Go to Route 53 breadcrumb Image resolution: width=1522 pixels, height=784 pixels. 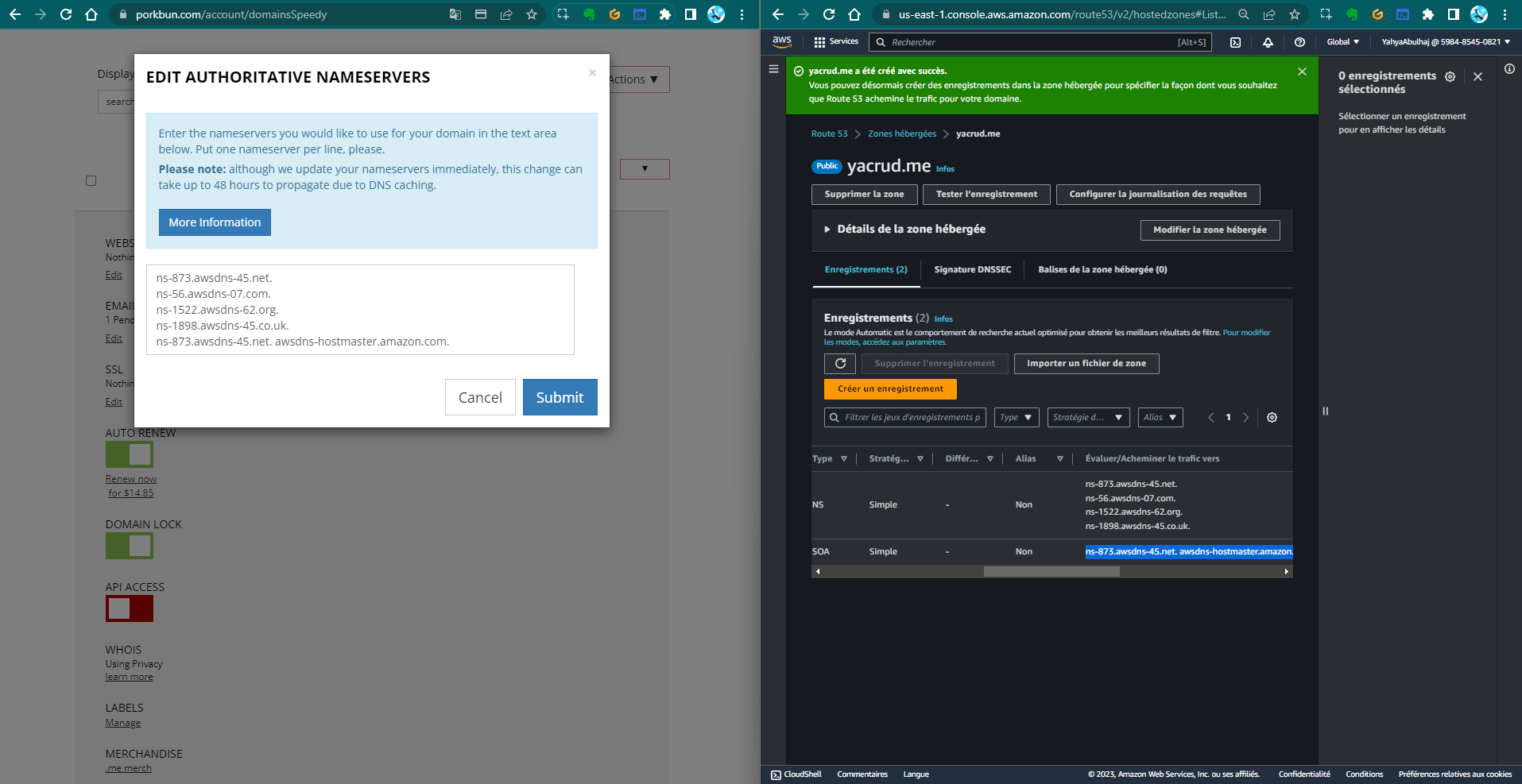pyautogui.click(x=829, y=133)
